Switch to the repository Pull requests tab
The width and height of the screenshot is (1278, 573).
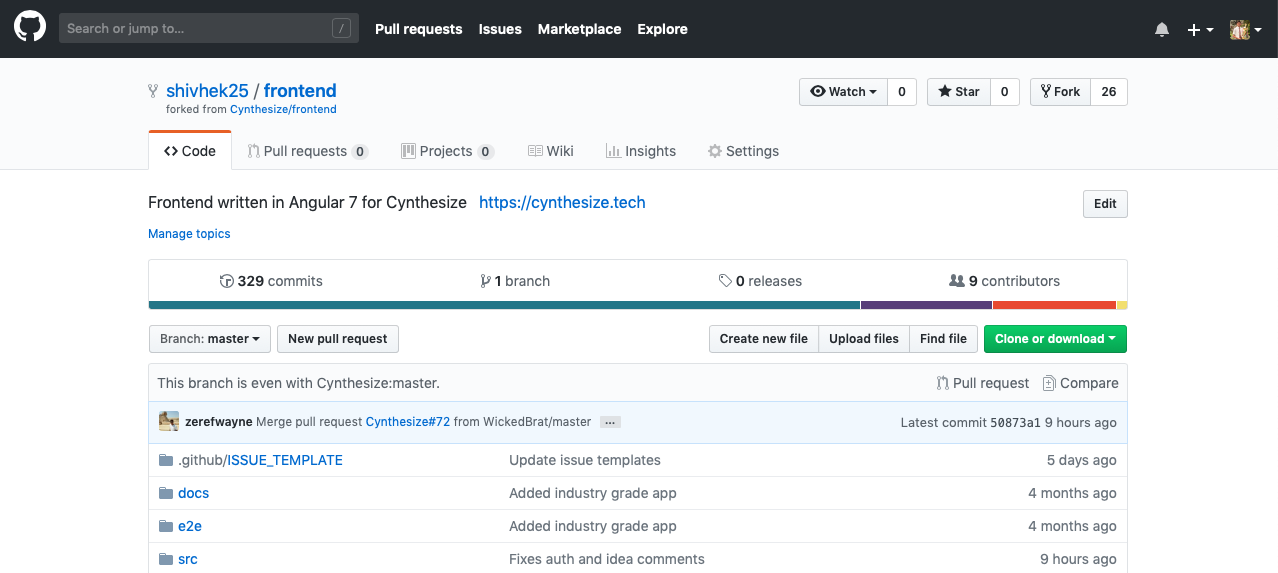(x=308, y=151)
